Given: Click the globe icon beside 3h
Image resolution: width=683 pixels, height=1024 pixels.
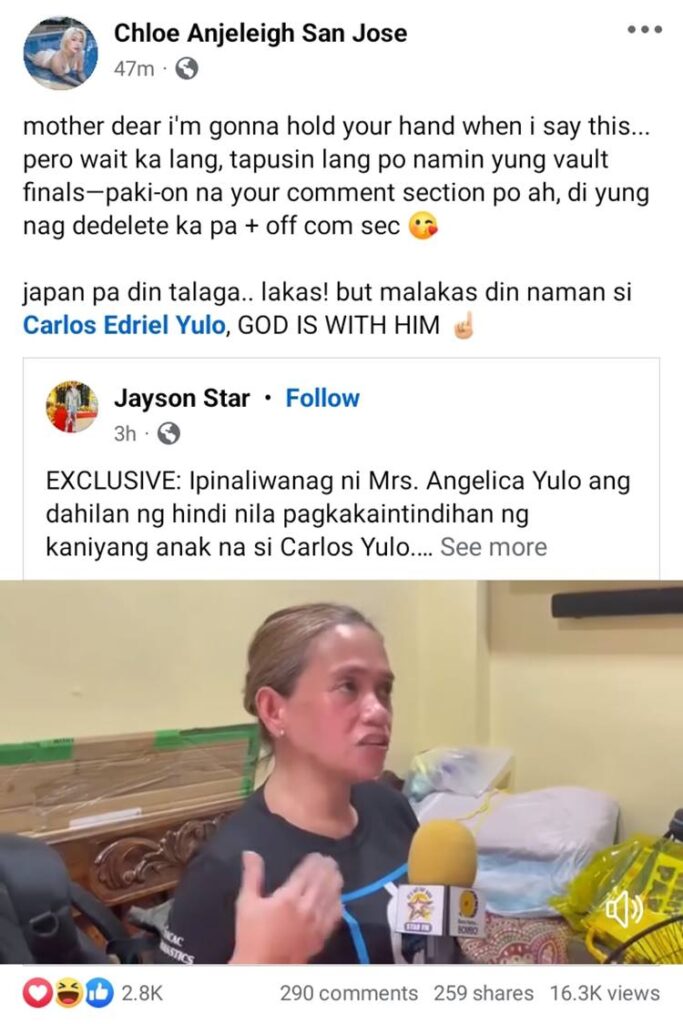Looking at the screenshot, I should [x=168, y=434].
